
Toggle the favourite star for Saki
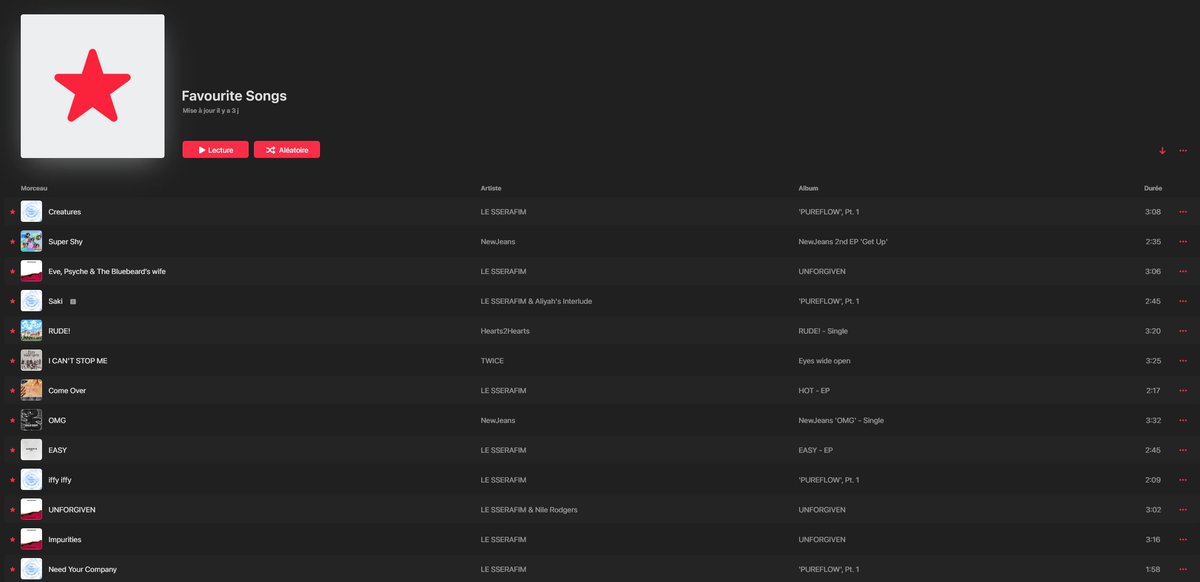click(13, 301)
